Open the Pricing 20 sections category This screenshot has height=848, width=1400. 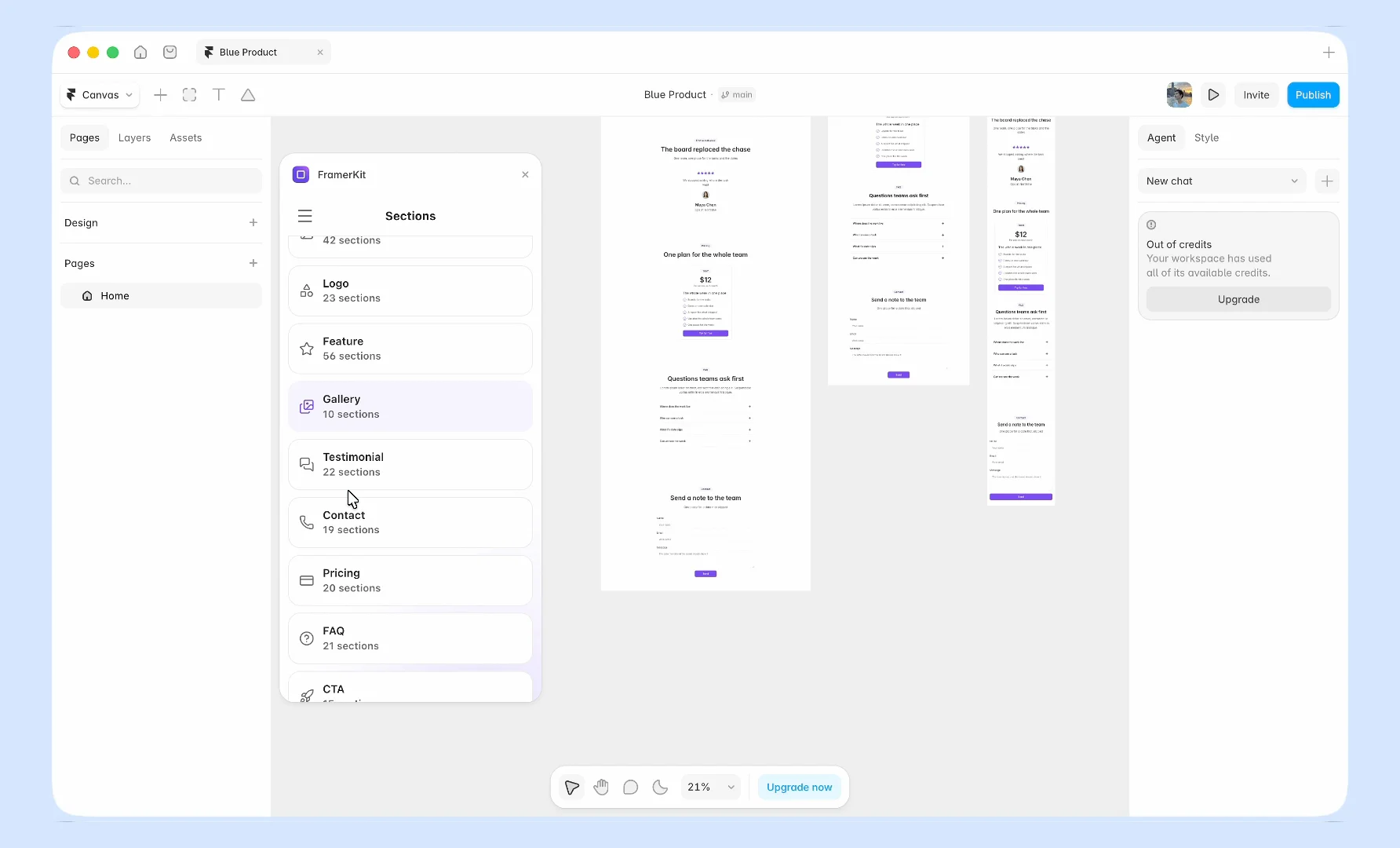pos(410,581)
